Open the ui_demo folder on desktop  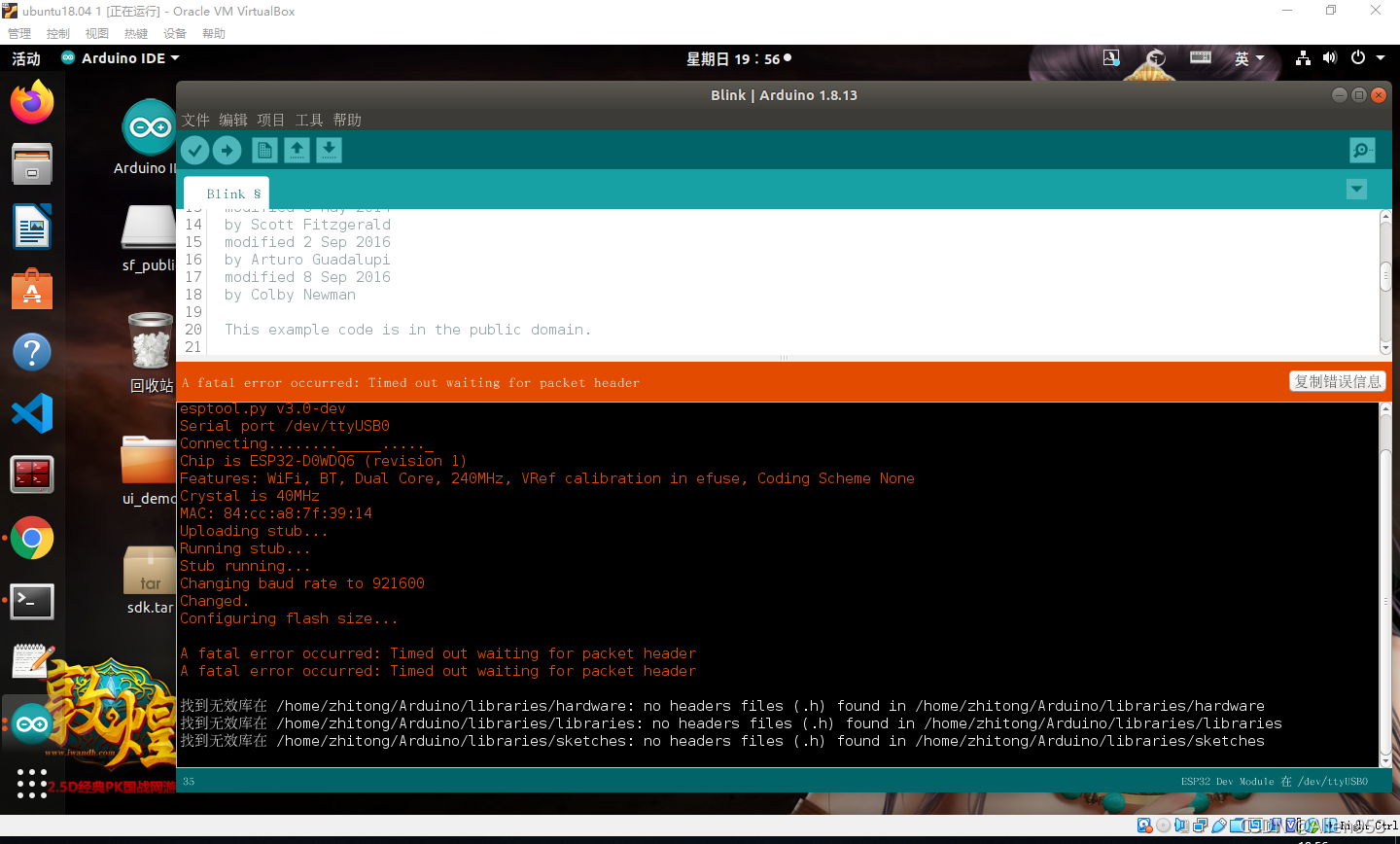pos(149,472)
